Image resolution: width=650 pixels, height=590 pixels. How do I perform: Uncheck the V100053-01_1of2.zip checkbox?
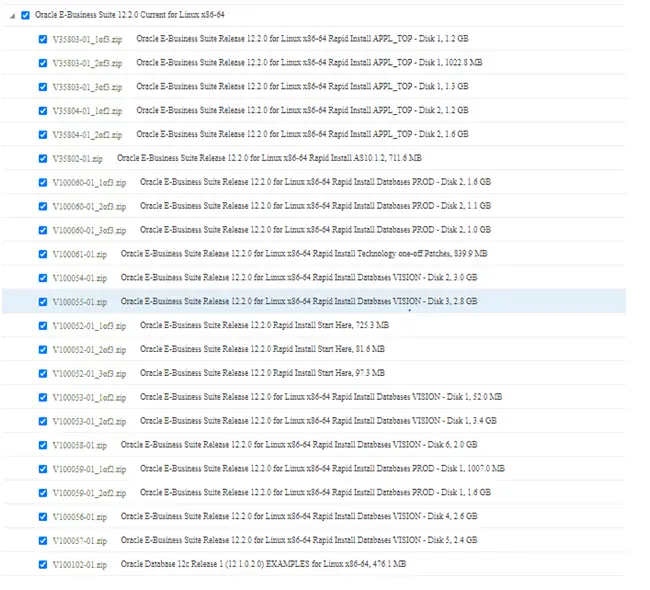pos(43,397)
